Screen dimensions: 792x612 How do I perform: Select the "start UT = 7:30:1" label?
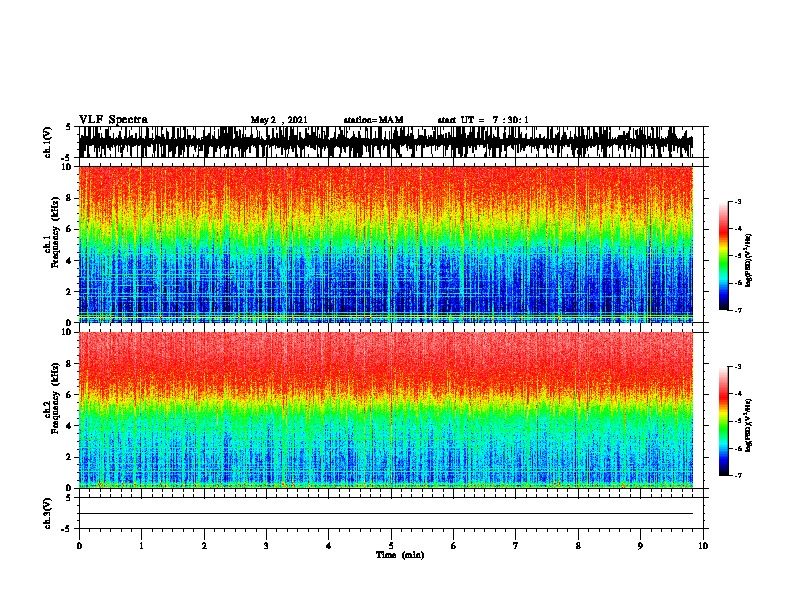coord(483,120)
